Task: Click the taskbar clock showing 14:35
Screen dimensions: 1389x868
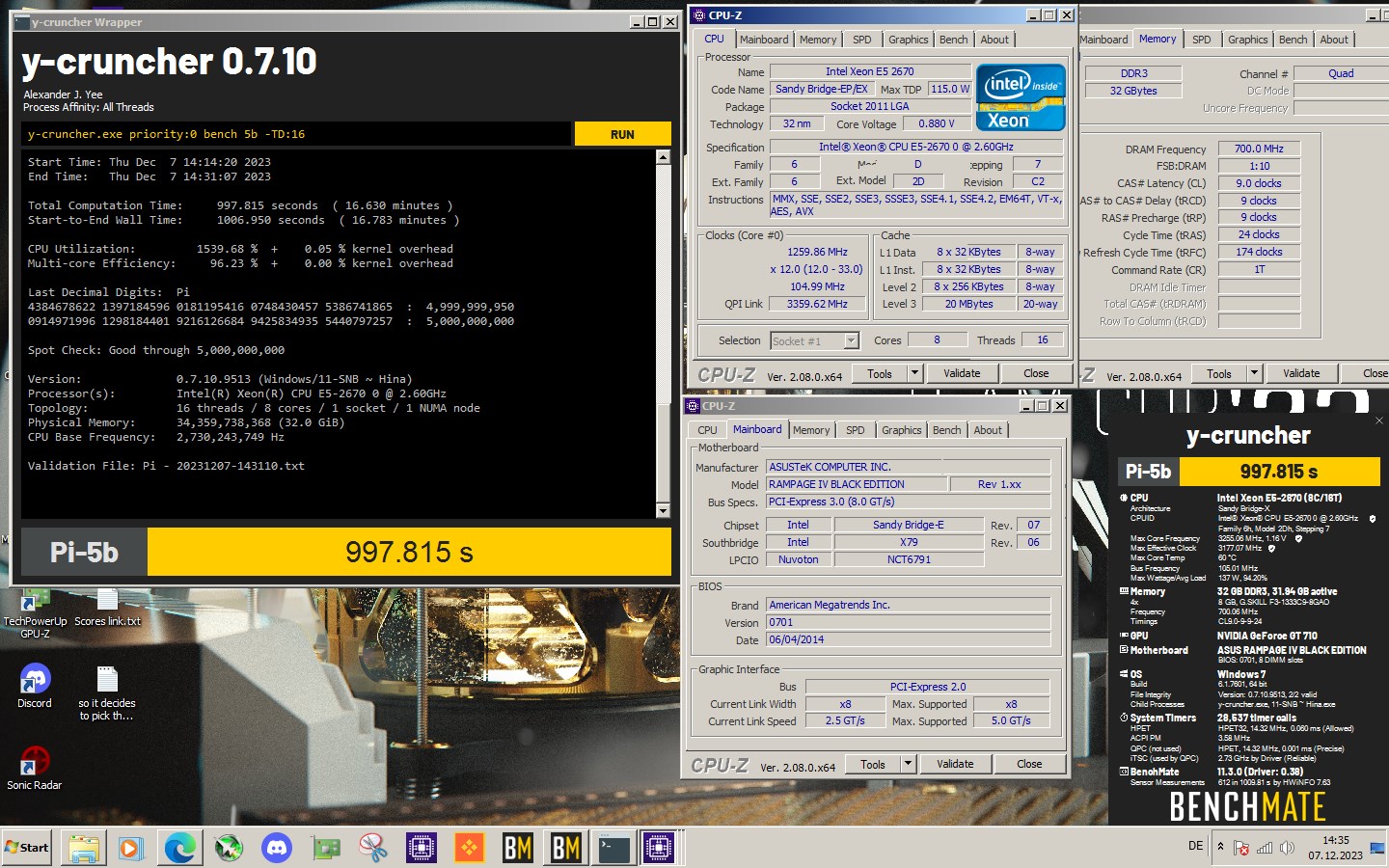Action: 1336,848
